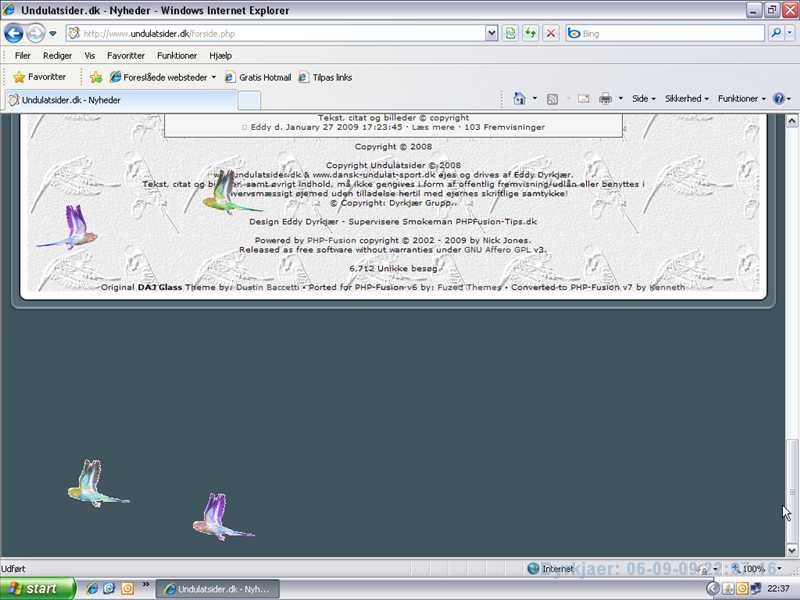800x600 pixels.
Task: Select the Undulatsider.dk - Nyheder tab
Action: tap(120, 100)
